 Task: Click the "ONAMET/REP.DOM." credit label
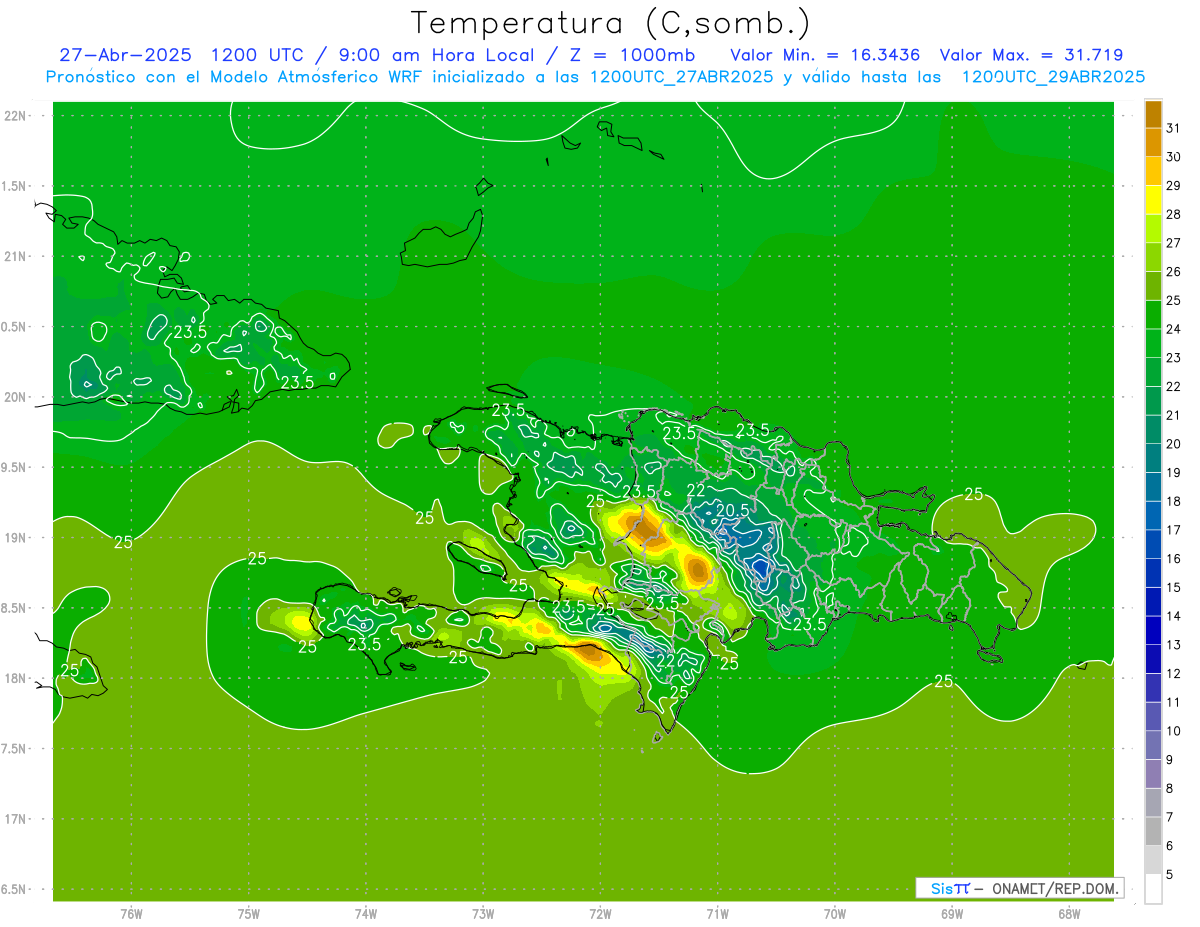coord(1057,888)
